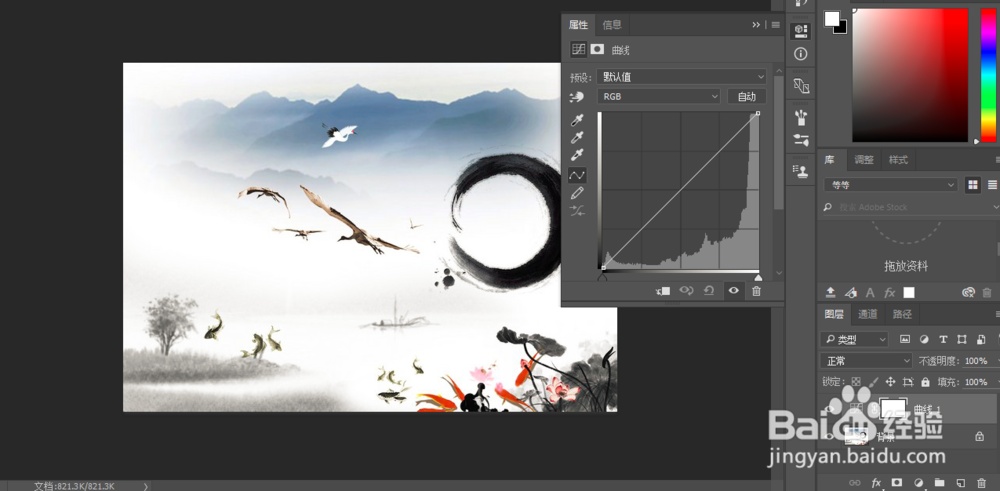This screenshot has width=1000, height=491.
Task: Open the Brush Settings icon in the dock
Action: point(800,140)
